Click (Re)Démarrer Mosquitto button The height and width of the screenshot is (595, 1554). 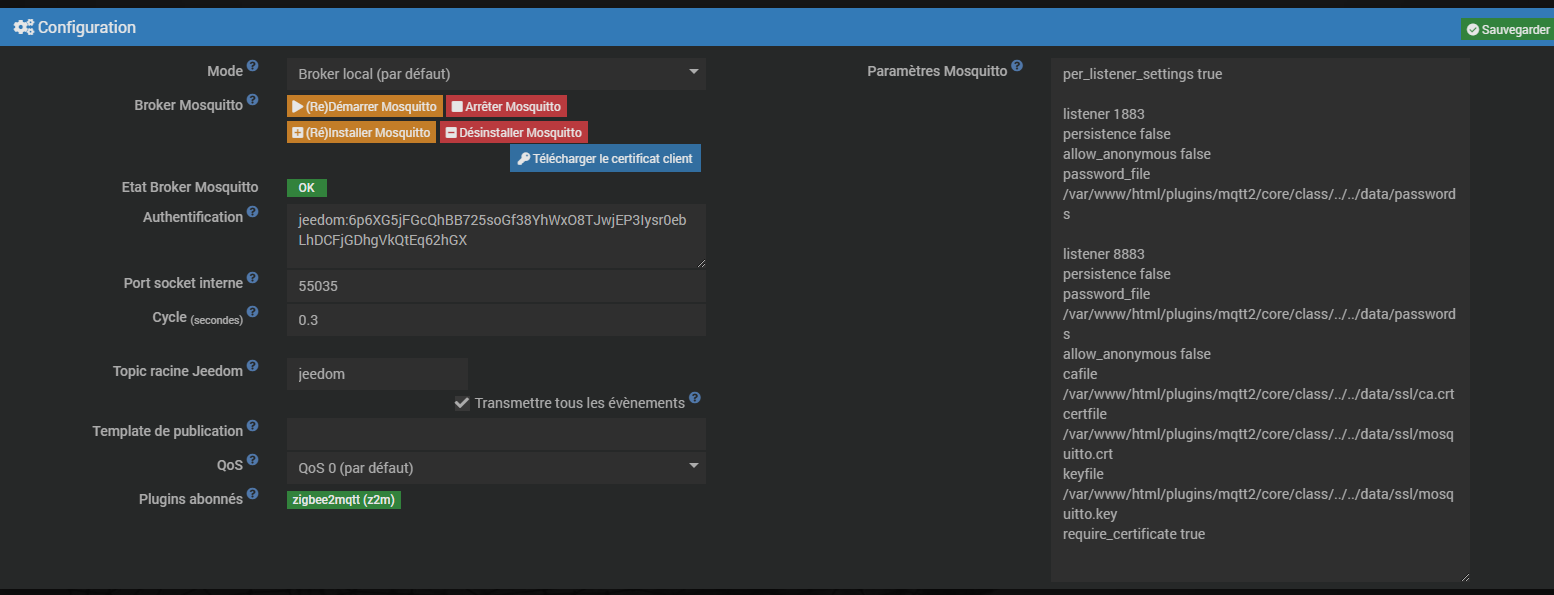click(364, 106)
